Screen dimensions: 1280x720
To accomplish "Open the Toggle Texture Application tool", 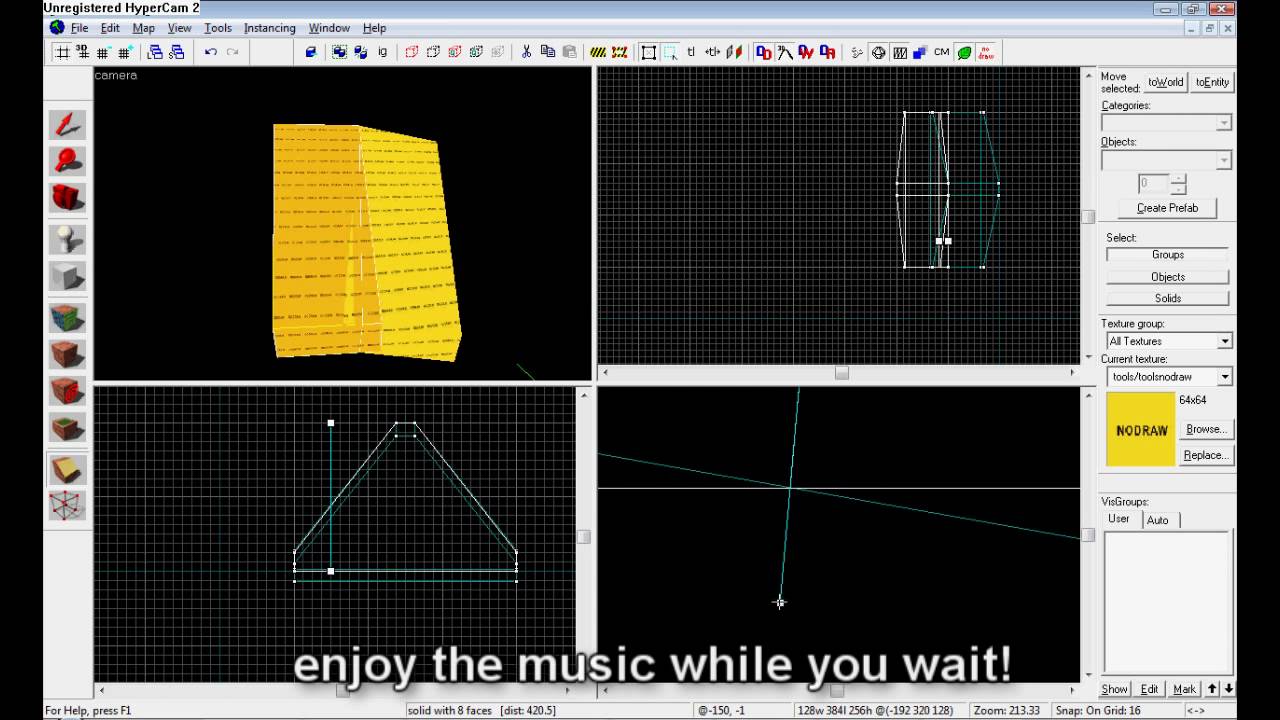I will (67, 319).
